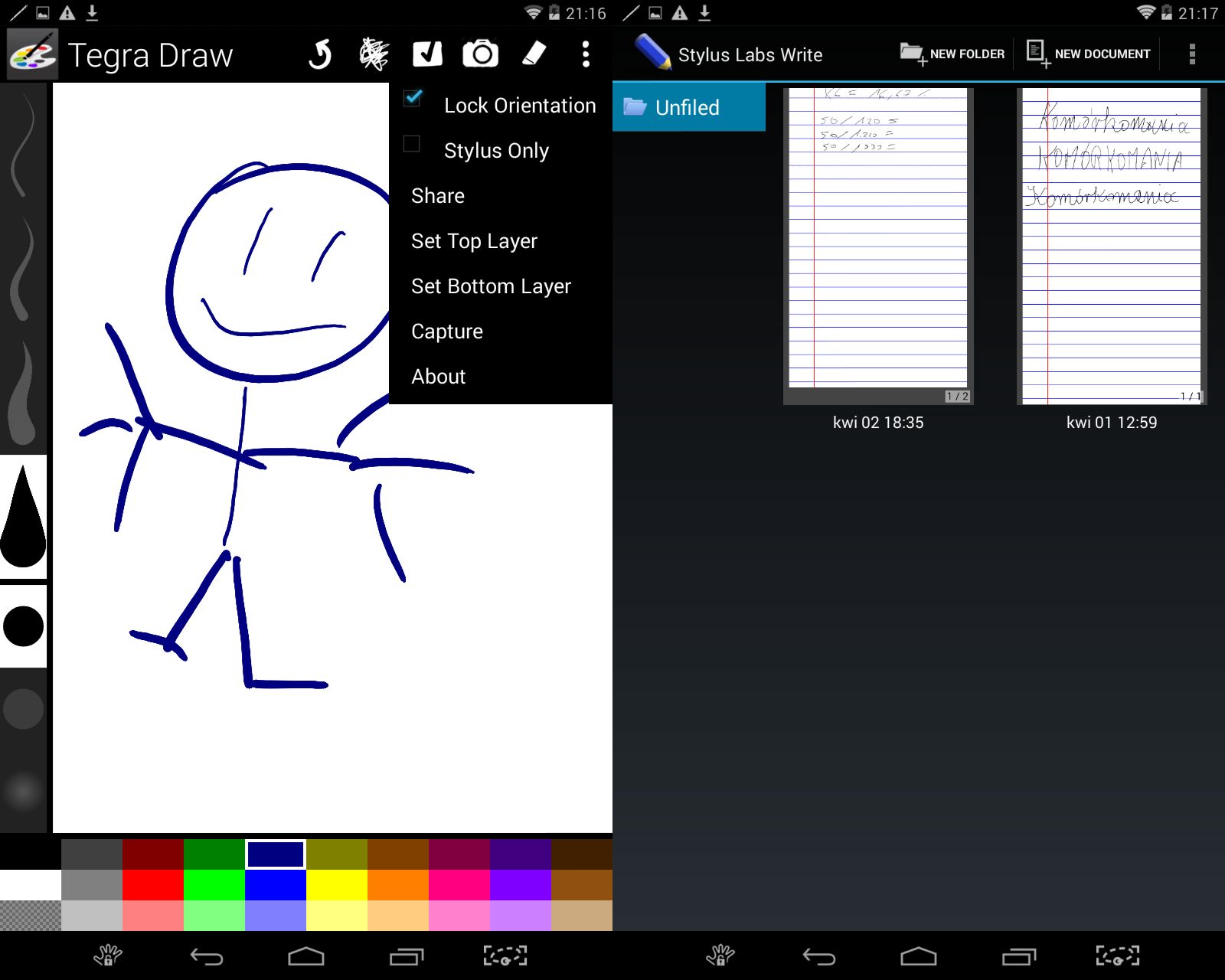Pick the hot pink color swatch
The width and height of the screenshot is (1225, 980).
pyautogui.click(x=459, y=885)
